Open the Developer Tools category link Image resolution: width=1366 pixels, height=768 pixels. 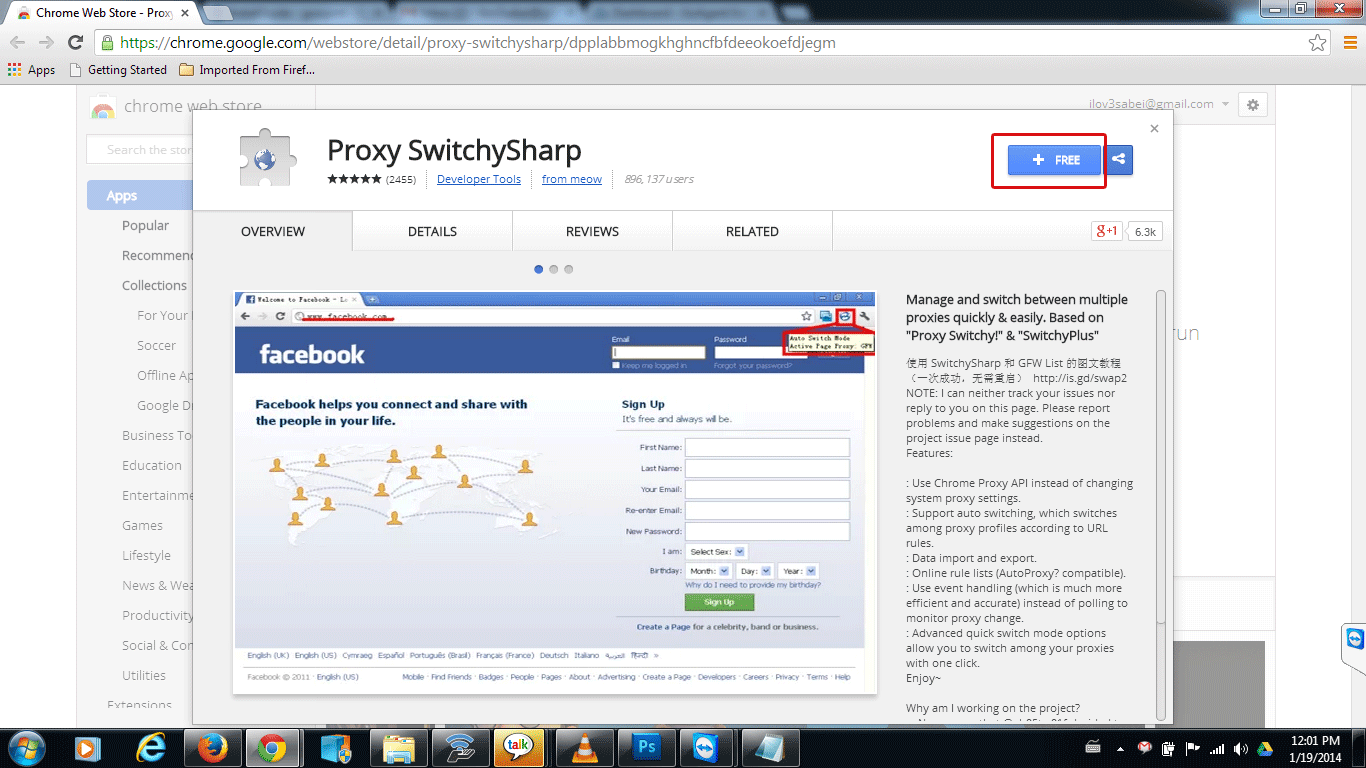pyautogui.click(x=479, y=179)
